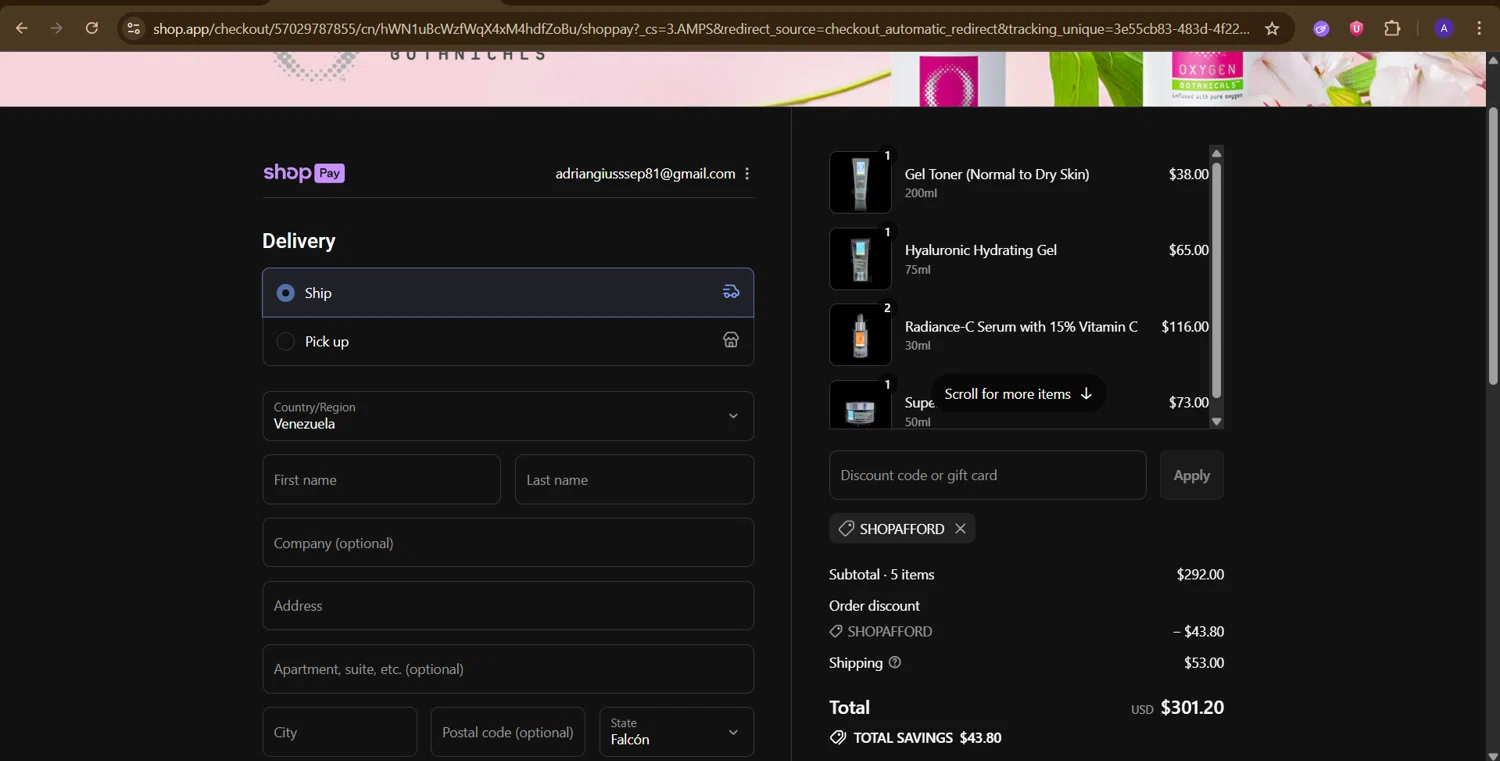The image size is (1500, 761).
Task: Click the browser forward arrow
Action: (57, 28)
